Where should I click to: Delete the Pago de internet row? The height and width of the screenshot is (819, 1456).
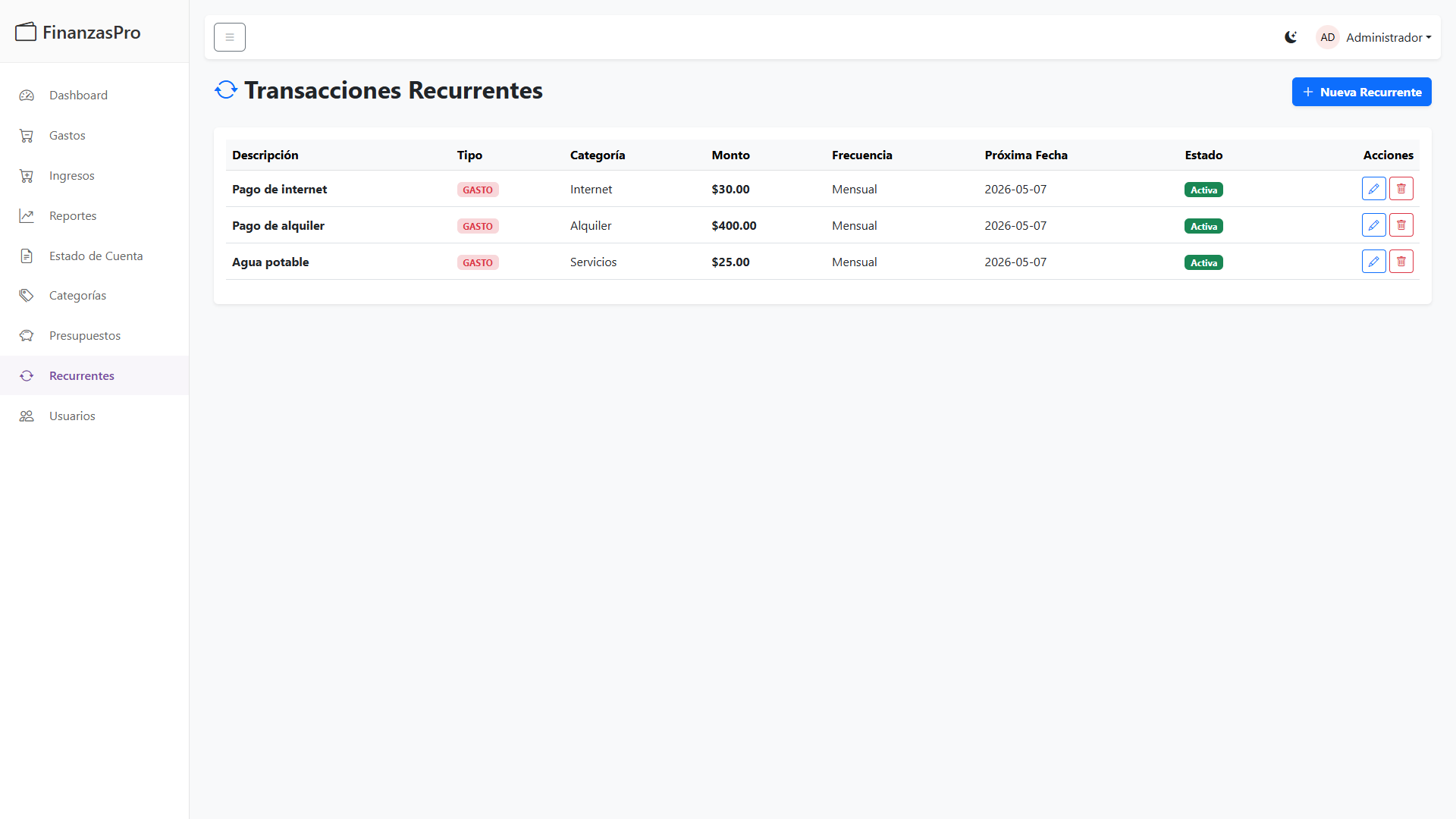point(1401,189)
